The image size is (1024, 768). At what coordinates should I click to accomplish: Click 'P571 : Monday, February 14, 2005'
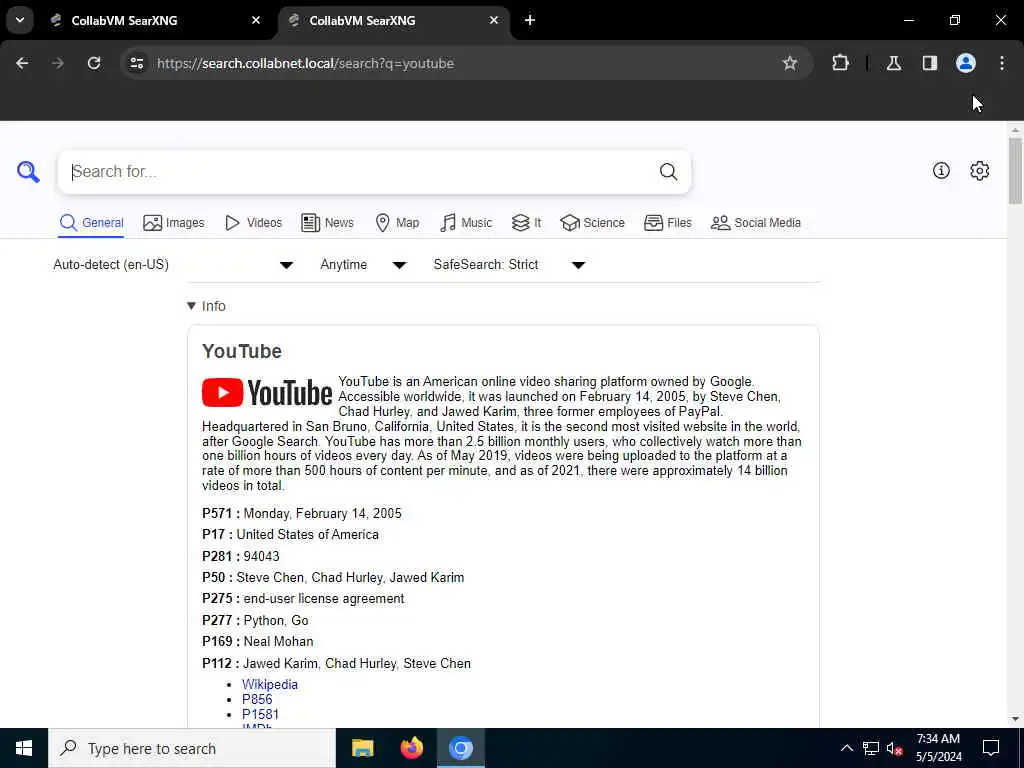point(302,513)
